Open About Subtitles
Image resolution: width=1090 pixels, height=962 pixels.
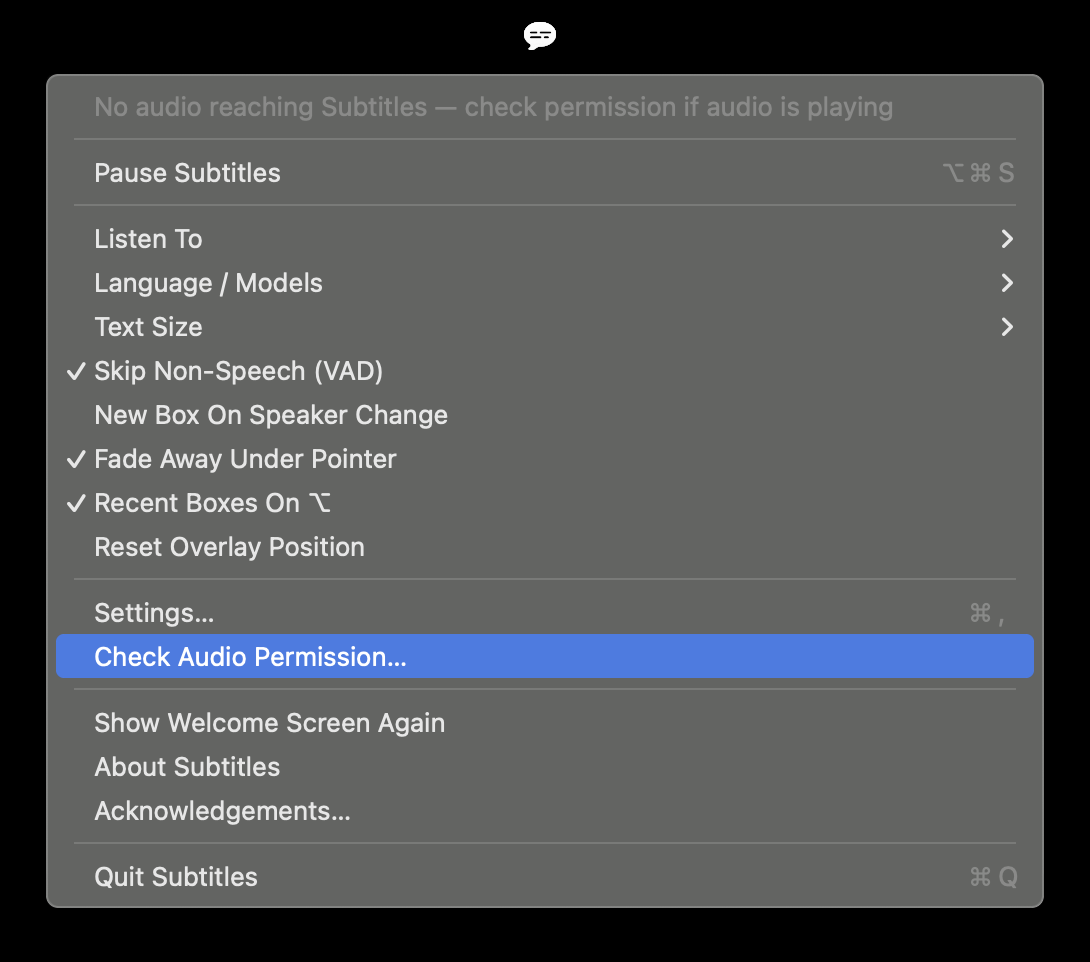(x=545, y=767)
